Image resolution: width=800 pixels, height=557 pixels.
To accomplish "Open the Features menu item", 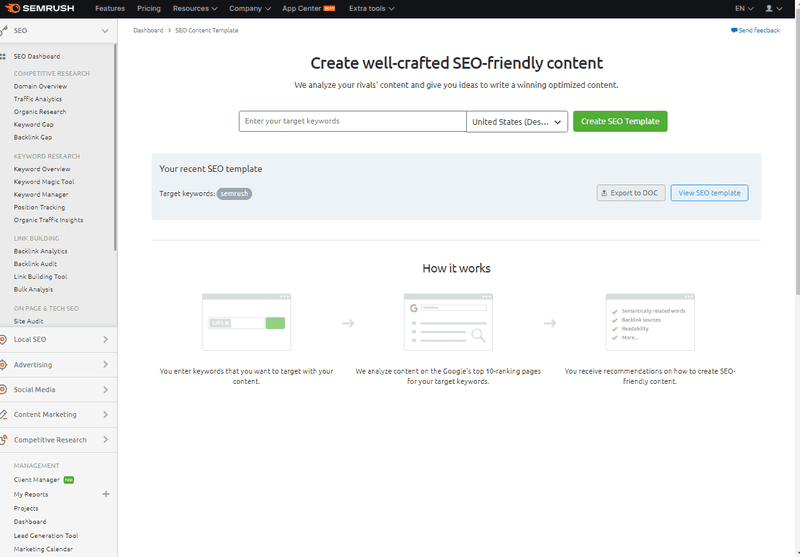I will 110,8.
